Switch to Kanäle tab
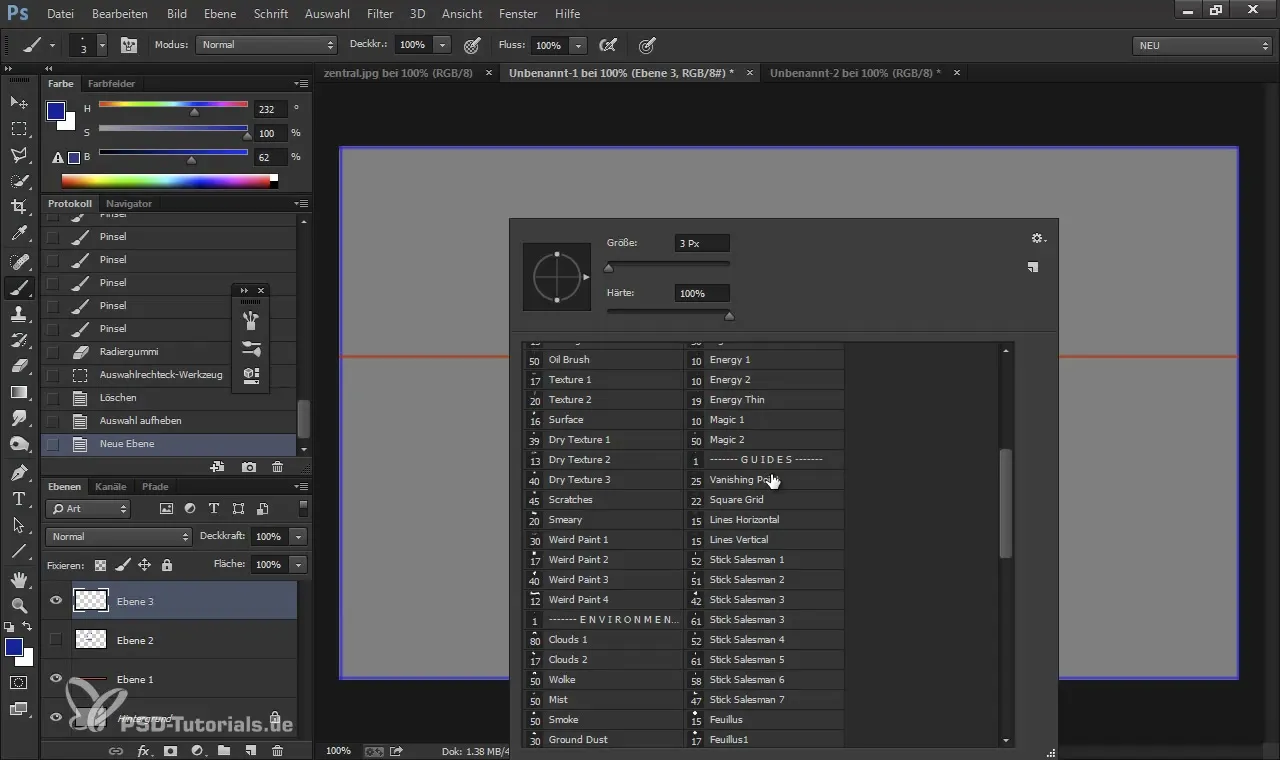The height and width of the screenshot is (760, 1280). pos(110,487)
